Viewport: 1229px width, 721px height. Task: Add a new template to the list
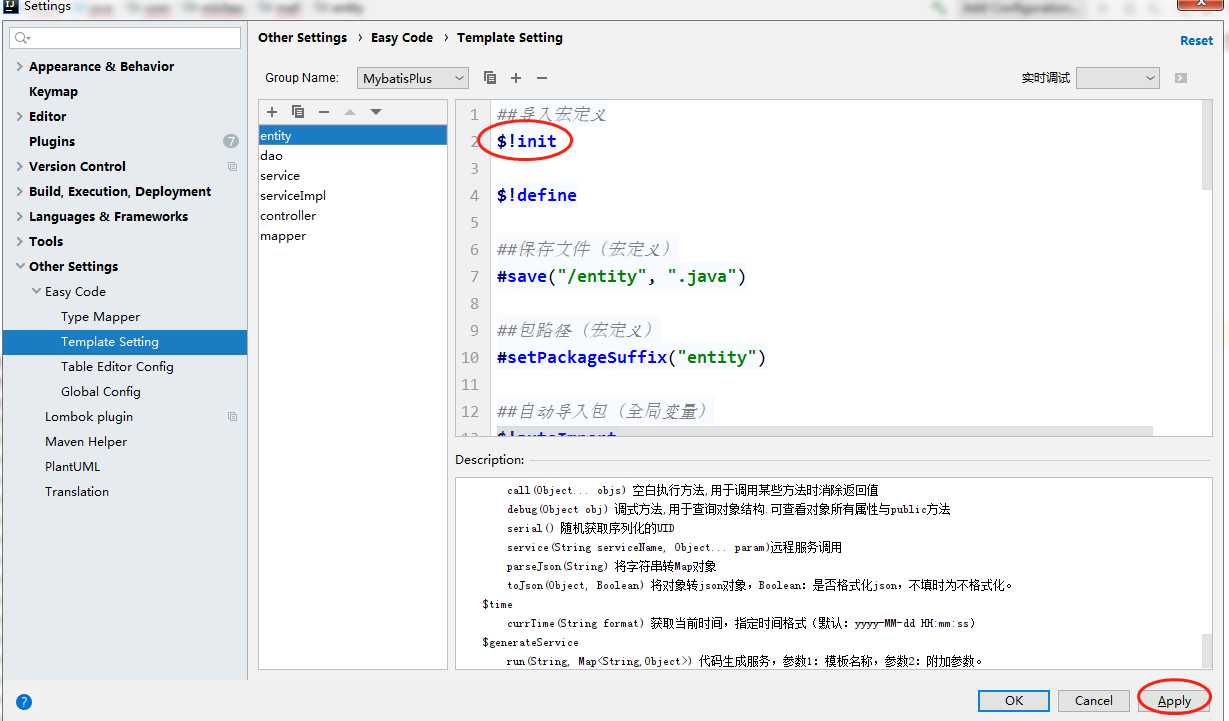tap(272, 112)
